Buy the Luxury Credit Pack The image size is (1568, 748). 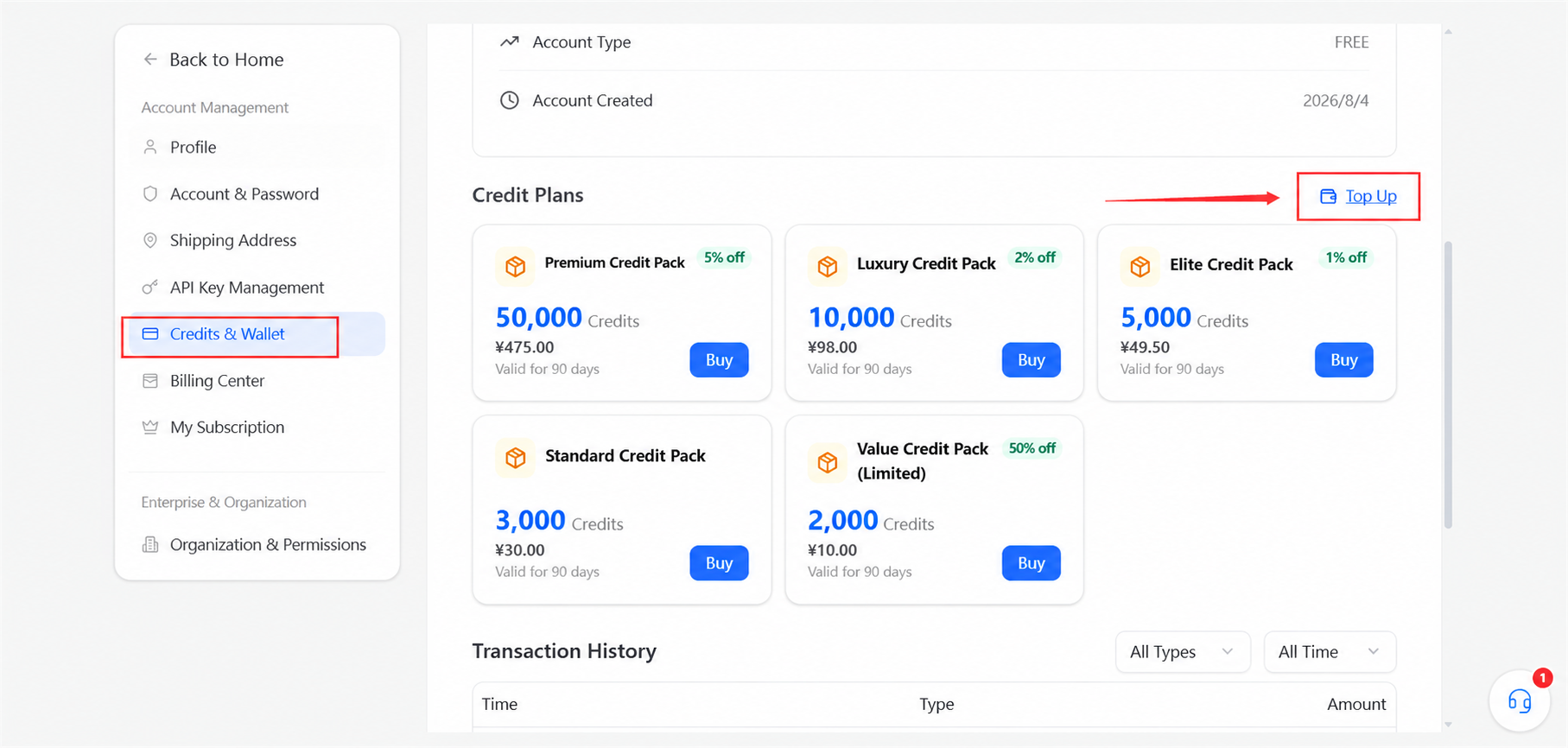pos(1032,360)
